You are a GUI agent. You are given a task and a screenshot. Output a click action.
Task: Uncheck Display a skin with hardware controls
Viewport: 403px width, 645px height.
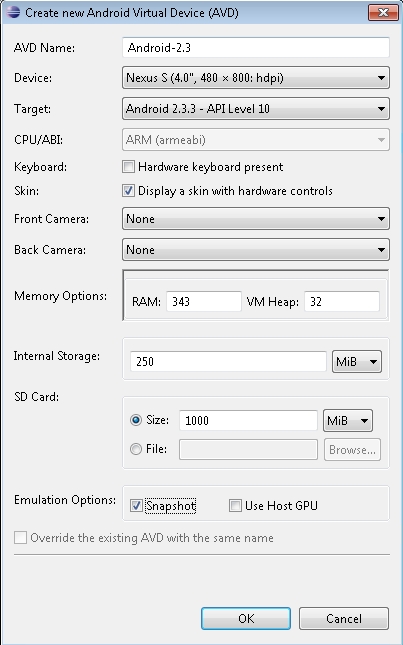coord(128,191)
